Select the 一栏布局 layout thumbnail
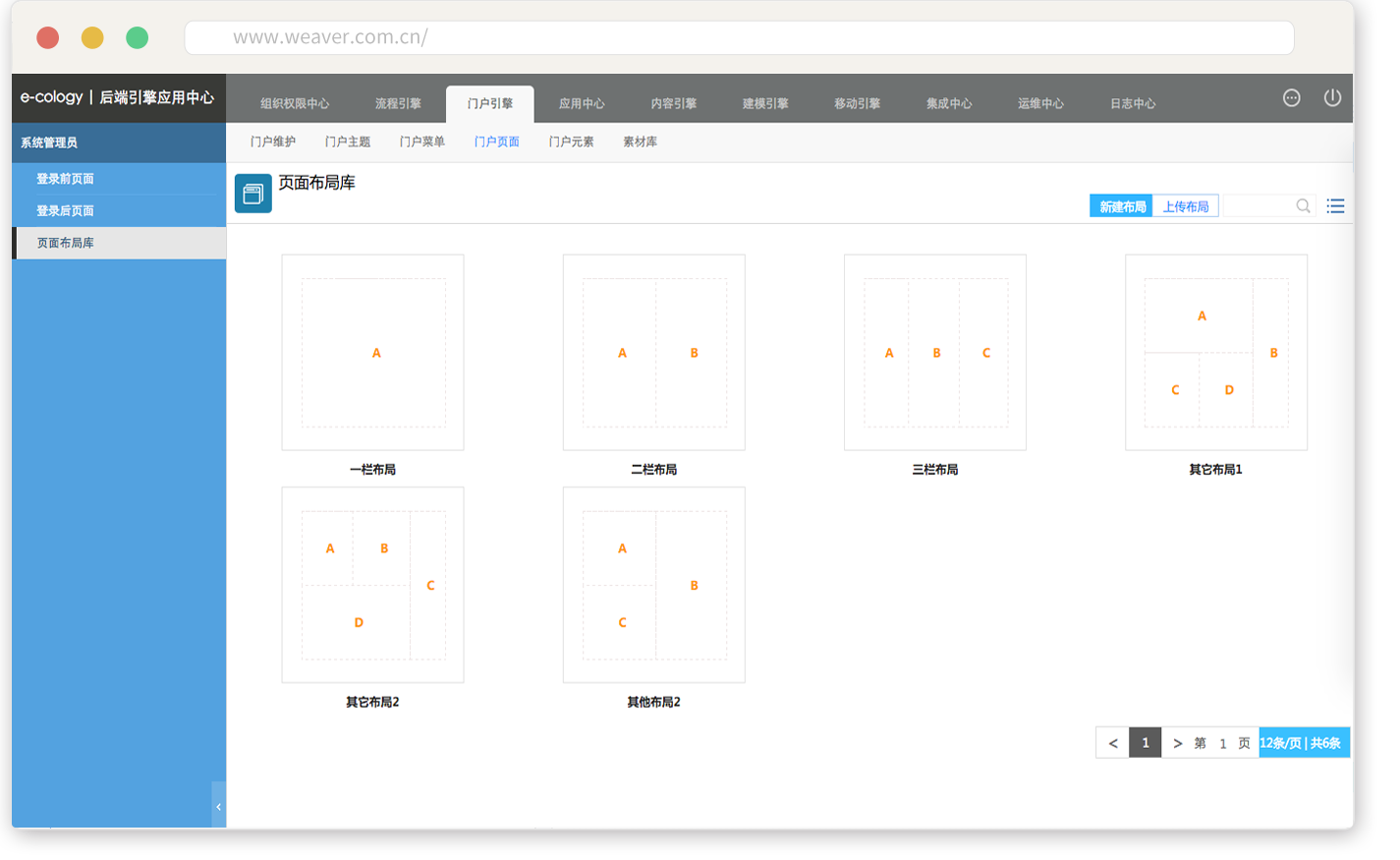 pos(372,352)
